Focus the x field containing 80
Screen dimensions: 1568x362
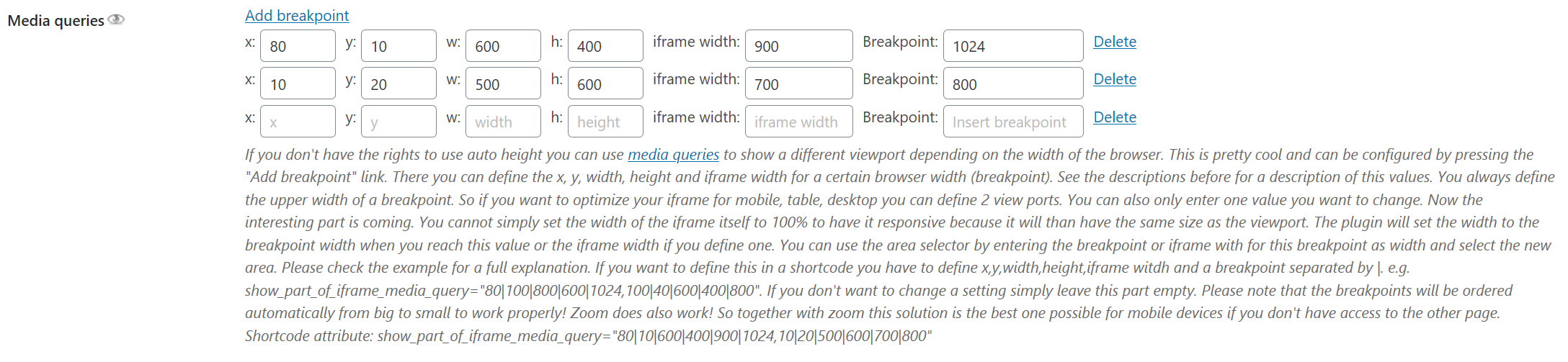(x=298, y=45)
